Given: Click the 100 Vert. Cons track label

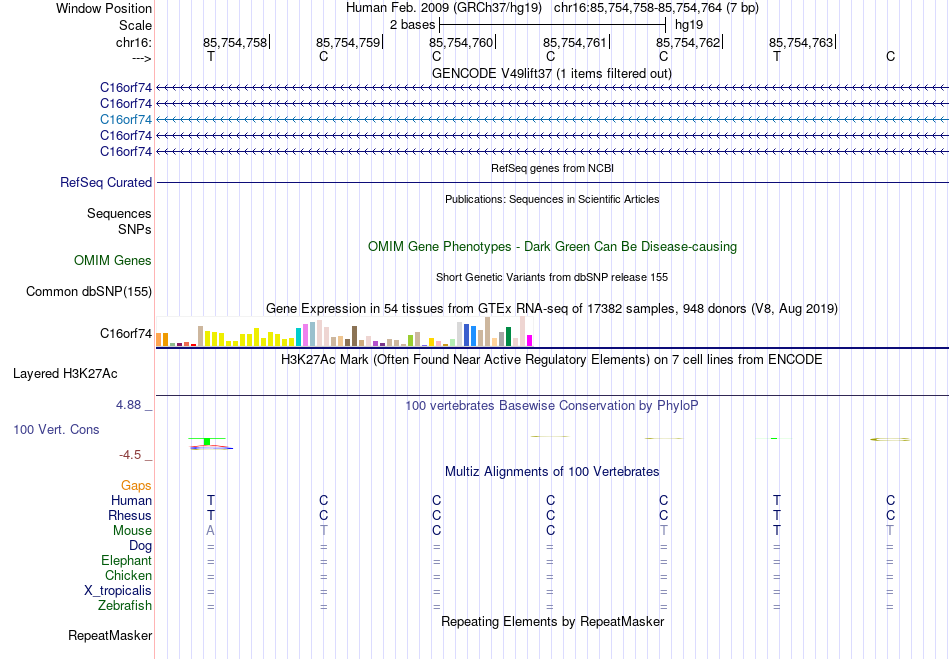Looking at the screenshot, I should [x=56, y=429].
